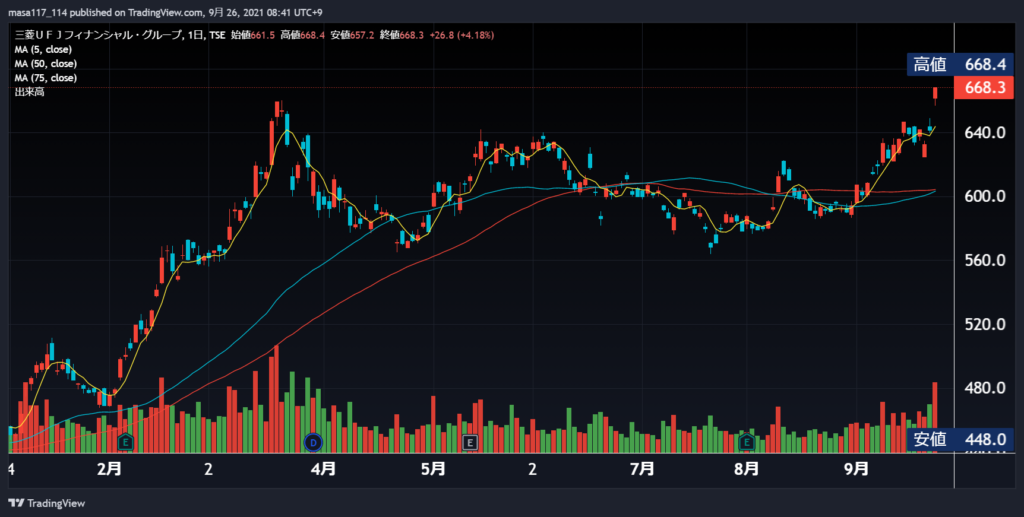Click the 三菱UFJフィナンシャル・グループ symbol title
Viewport: 1024px width, 517px height.
(x=98, y=35)
